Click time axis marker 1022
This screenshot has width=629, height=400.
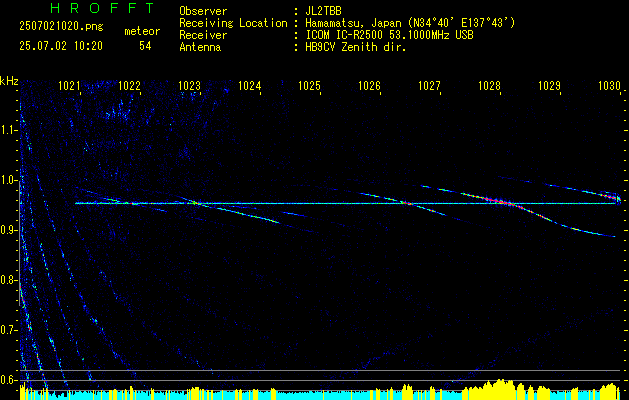pos(129,85)
